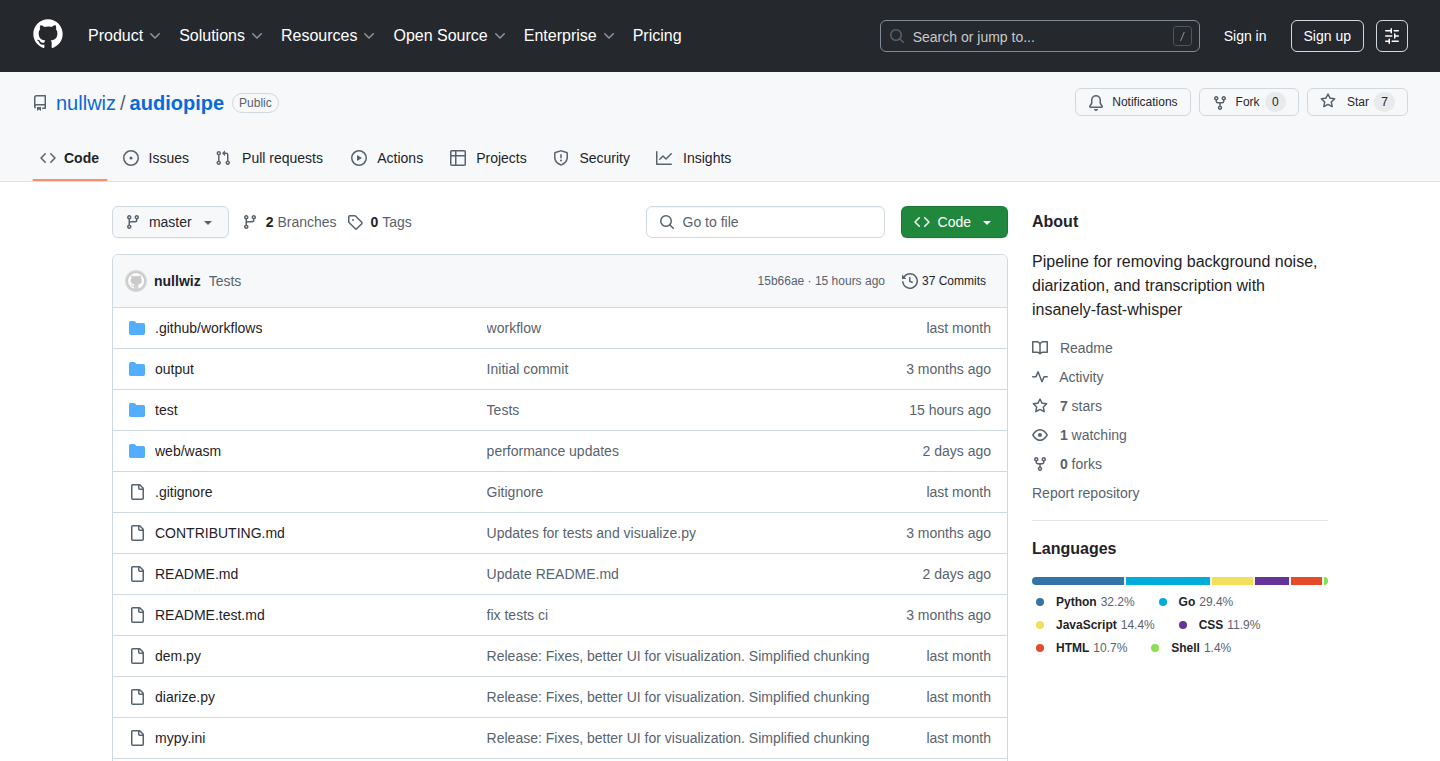This screenshot has width=1440, height=761.
Task: Click Shell 1.4% language entry
Action: click(x=1191, y=648)
